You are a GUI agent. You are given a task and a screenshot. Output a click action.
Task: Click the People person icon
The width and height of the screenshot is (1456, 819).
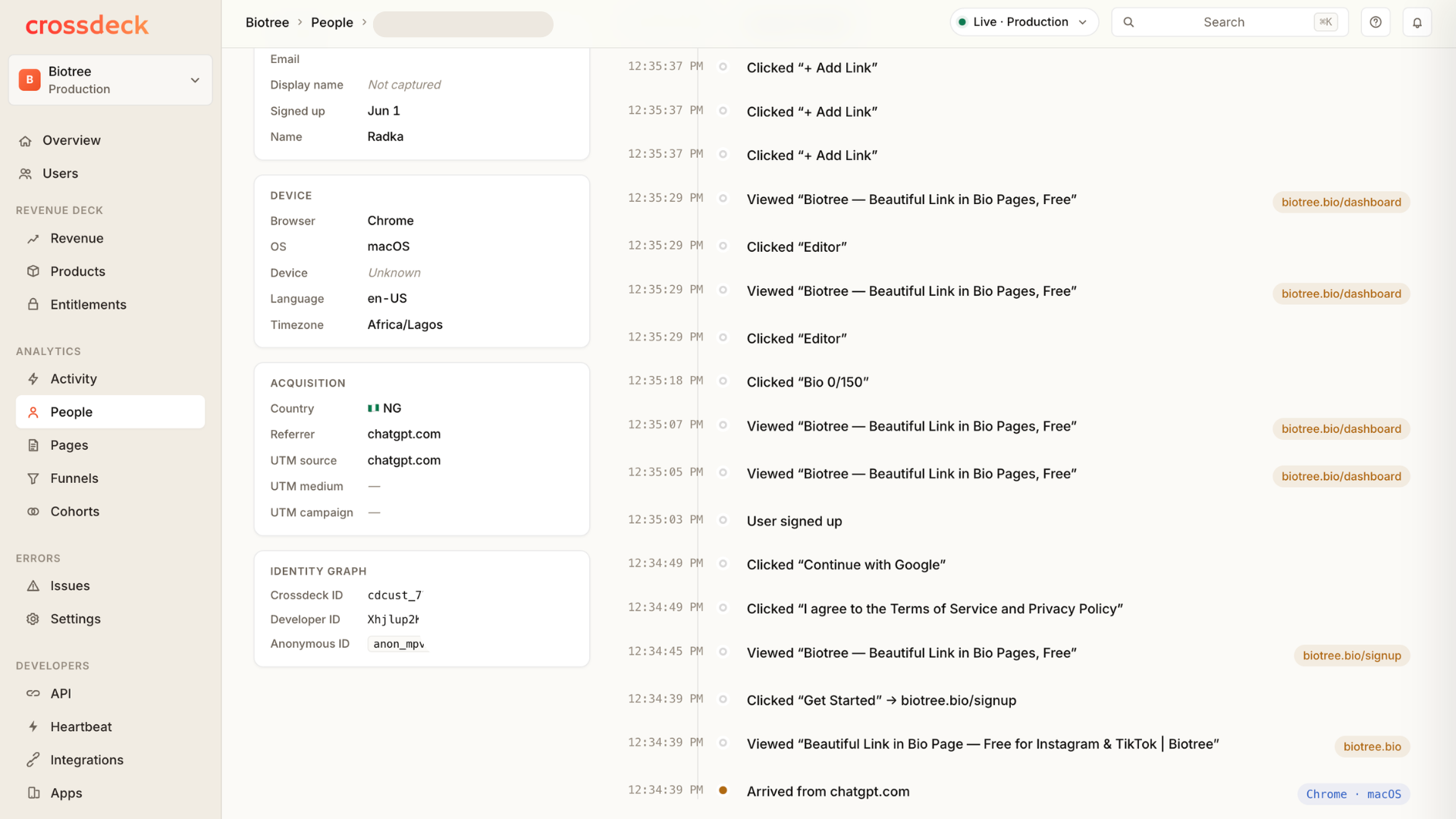(33, 413)
